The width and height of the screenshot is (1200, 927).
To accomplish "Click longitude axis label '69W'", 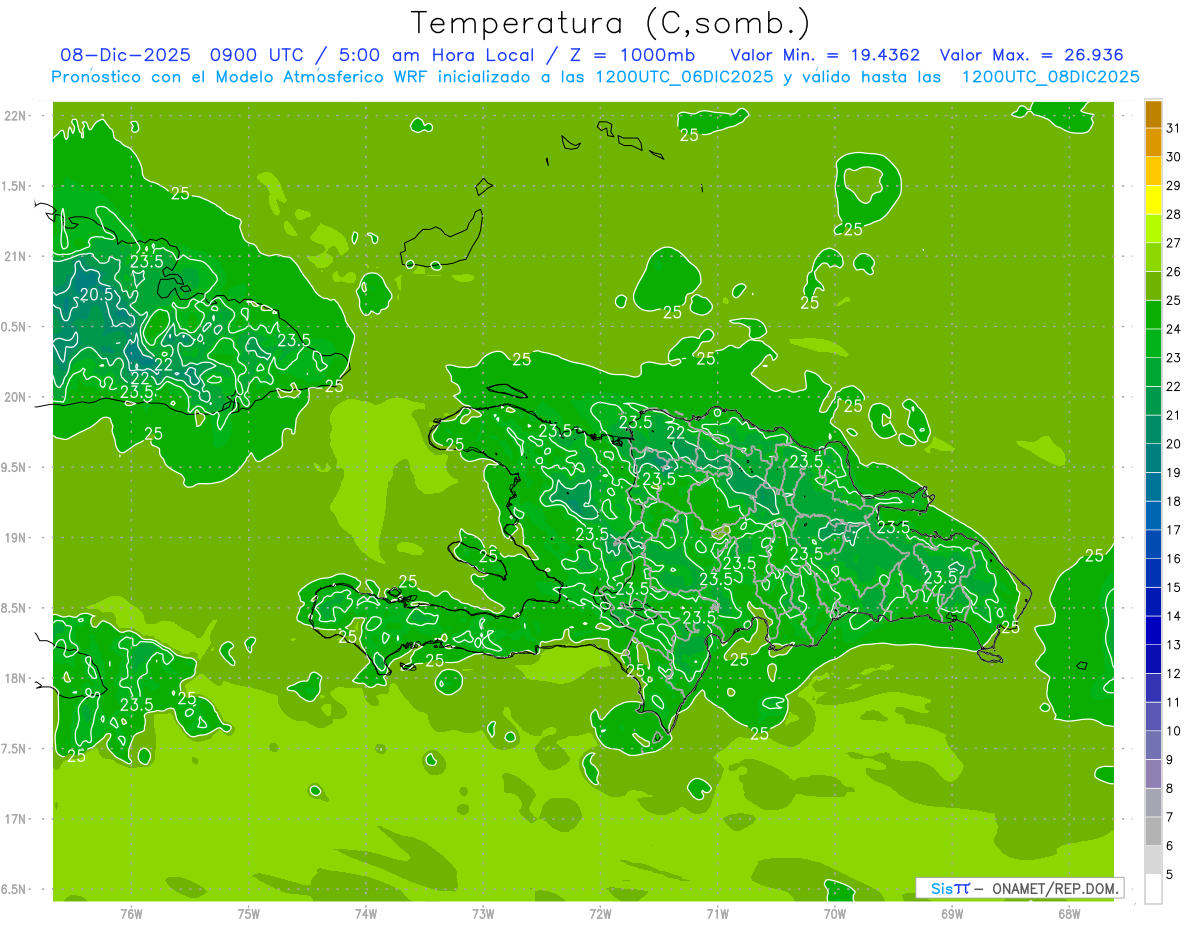I will click(952, 914).
